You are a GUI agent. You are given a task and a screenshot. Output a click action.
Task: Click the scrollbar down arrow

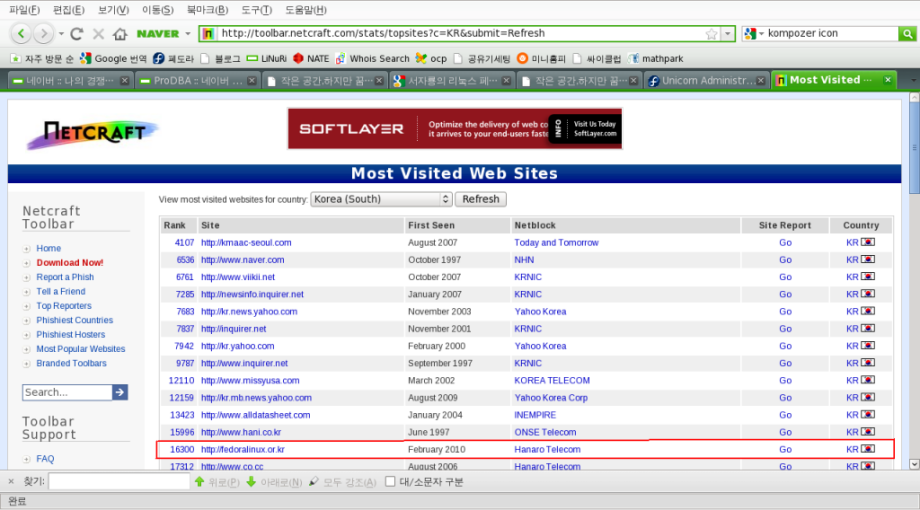point(914,464)
